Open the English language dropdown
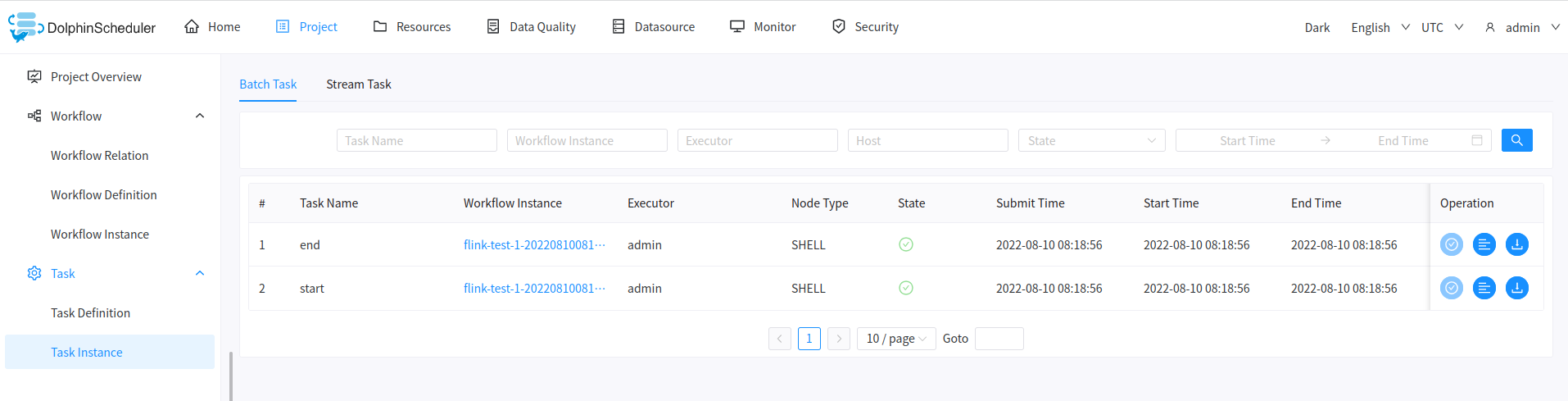Screen dimensions: 1568x401 [x=1380, y=27]
